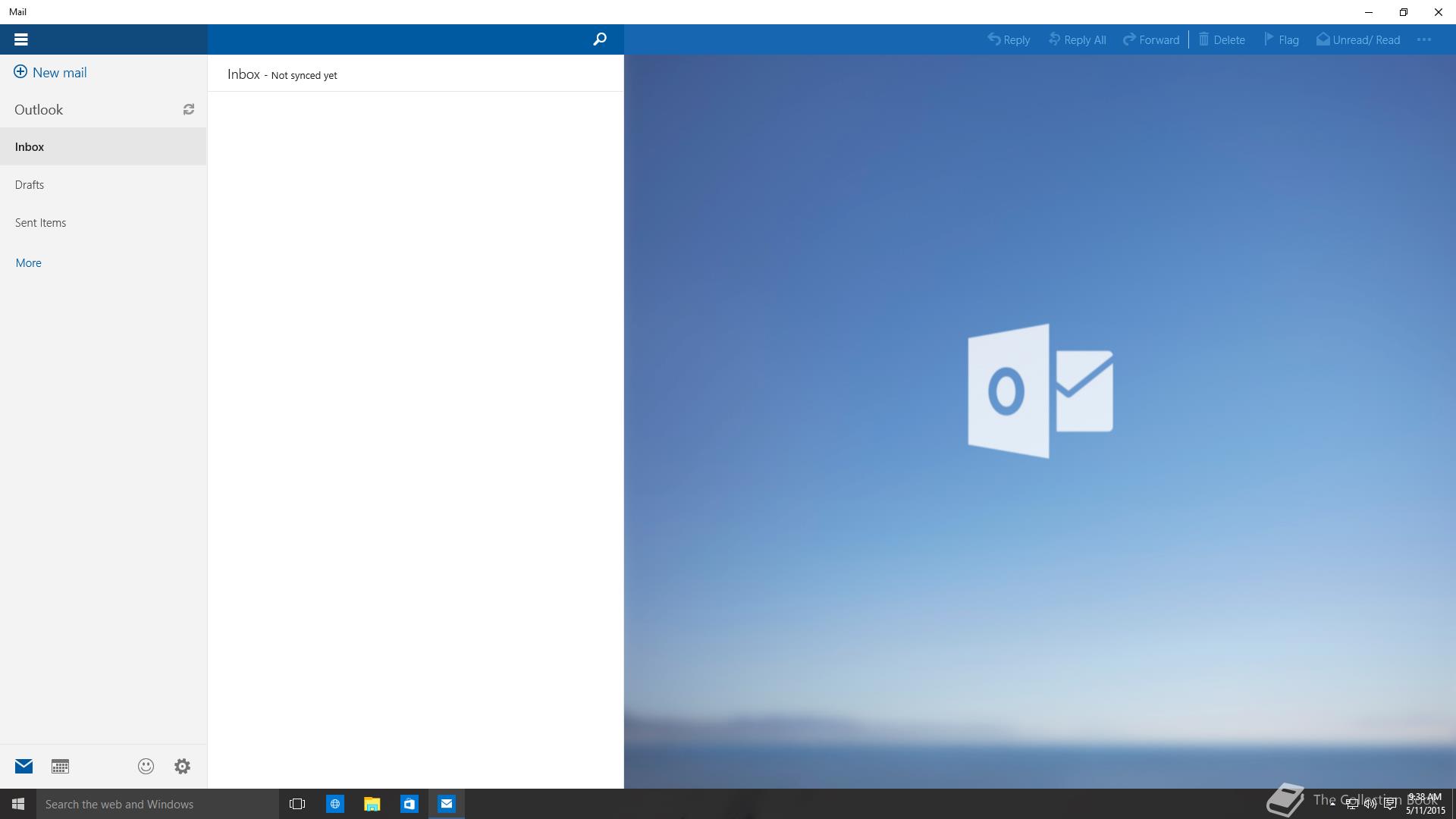Open feedback smiley icon
The width and height of the screenshot is (1456, 819).
[146, 766]
